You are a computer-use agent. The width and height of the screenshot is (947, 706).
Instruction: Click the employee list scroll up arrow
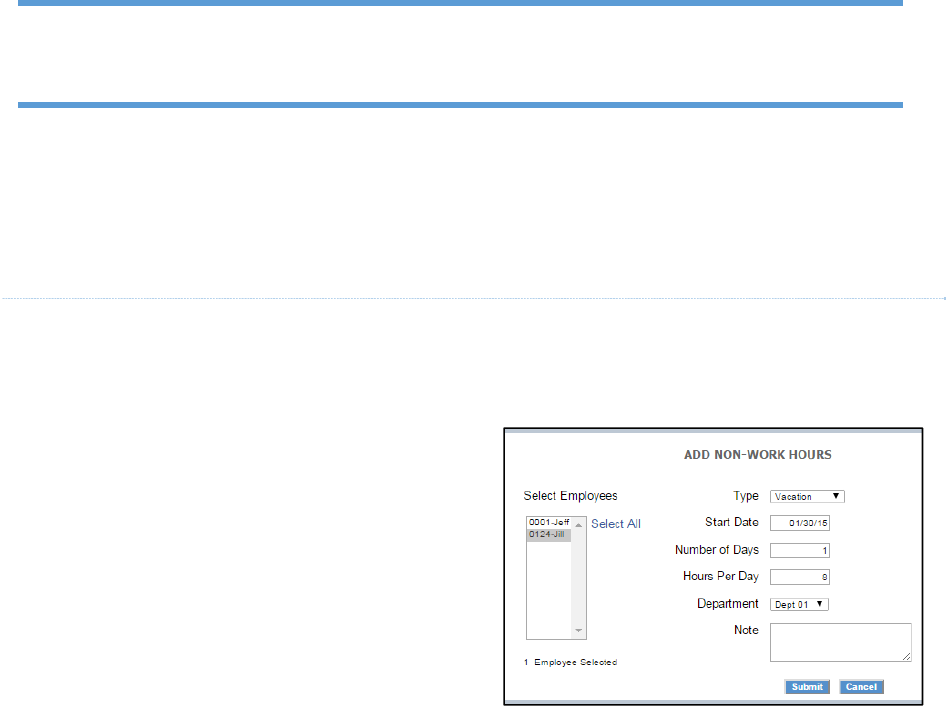coord(579,525)
